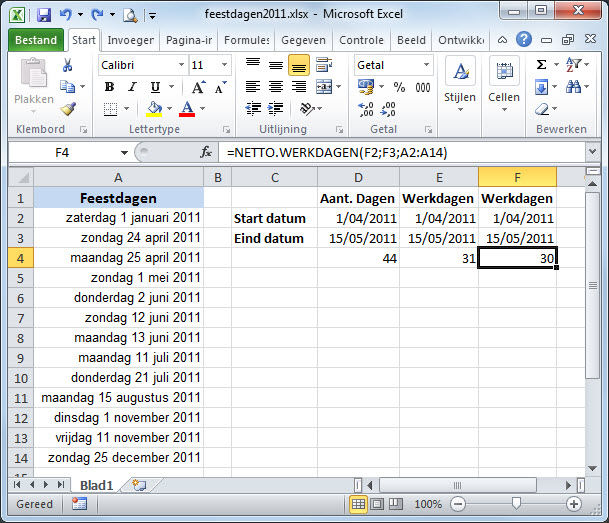
Task: Apply the yellow fill color
Action: pyautogui.click(x=154, y=109)
